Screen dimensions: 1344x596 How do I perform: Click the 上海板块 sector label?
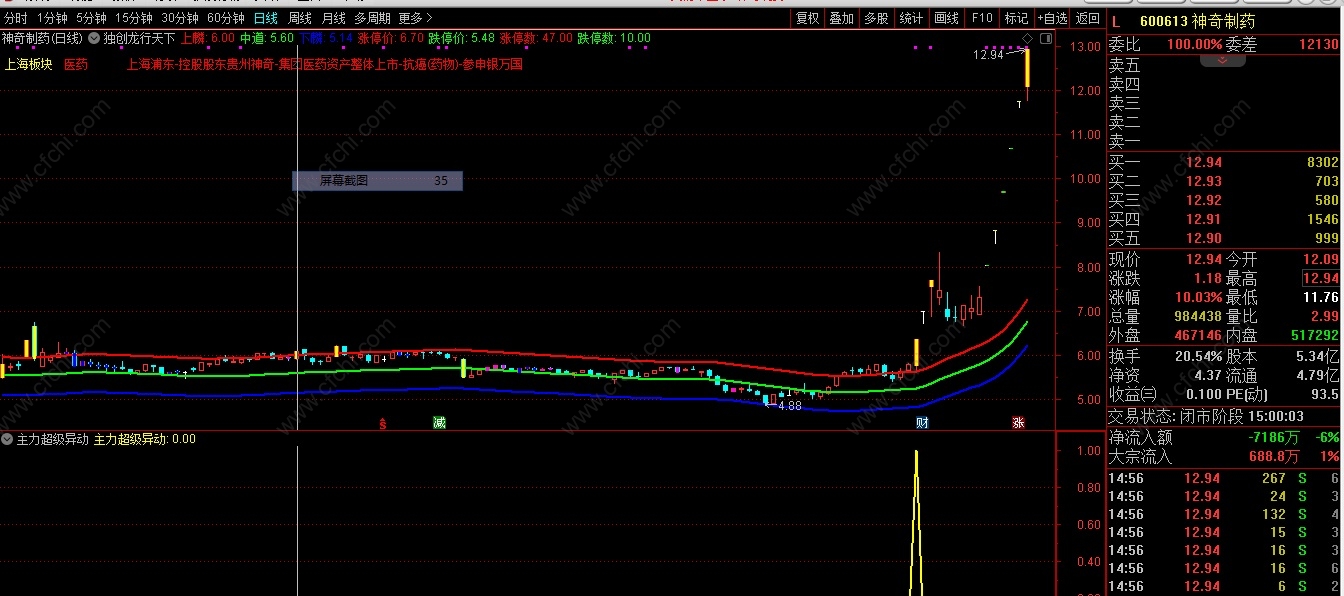tap(29, 64)
